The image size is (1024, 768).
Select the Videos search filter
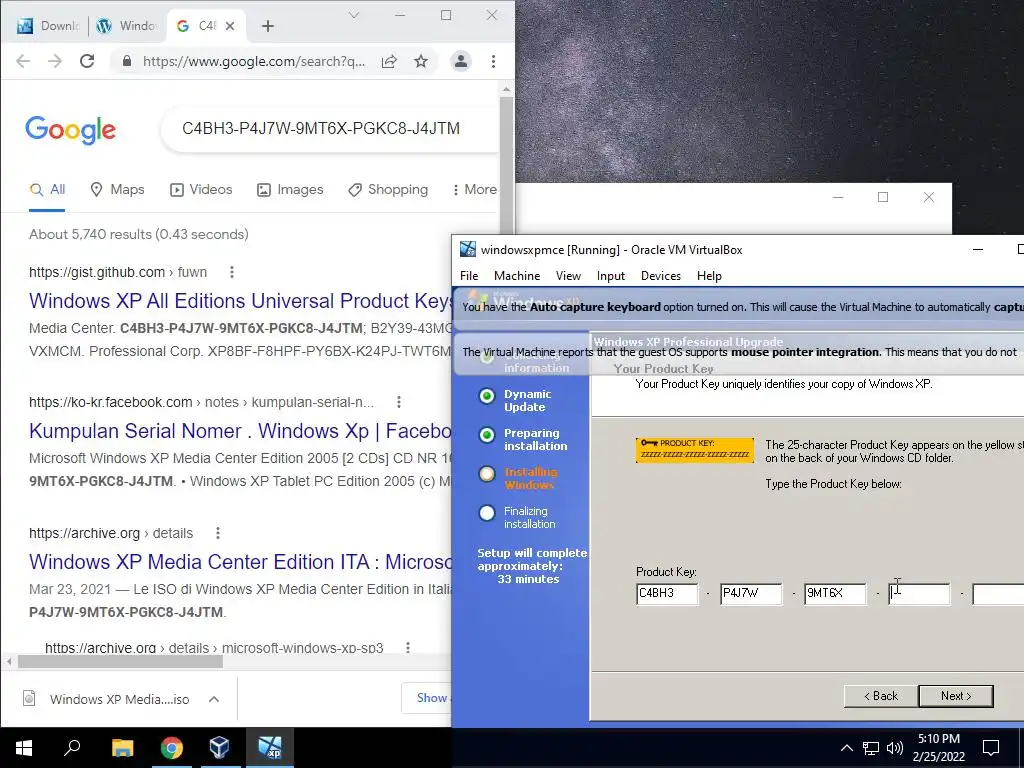pyautogui.click(x=200, y=189)
